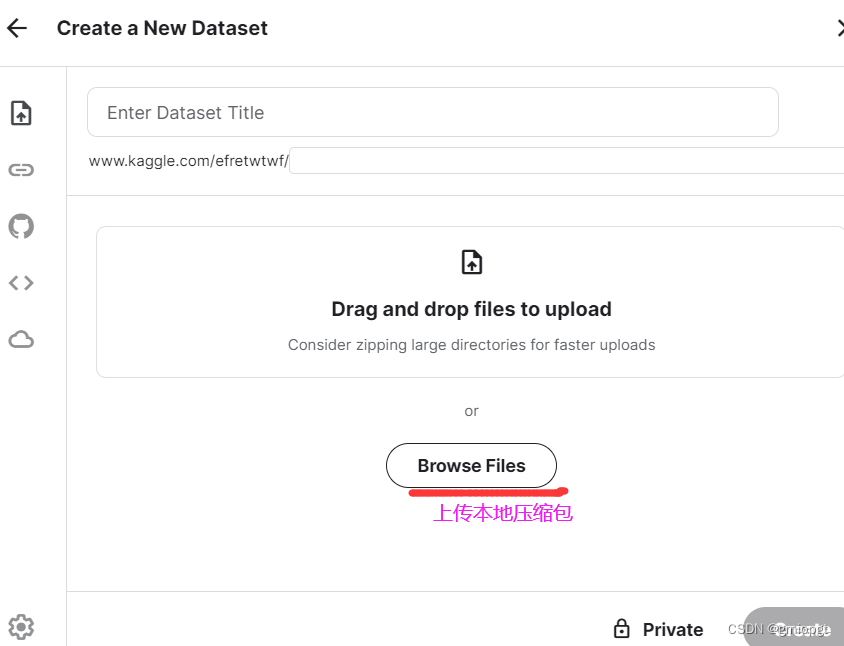Click the lock icon beside Private
The width and height of the screenshot is (844, 646).
[621, 629]
